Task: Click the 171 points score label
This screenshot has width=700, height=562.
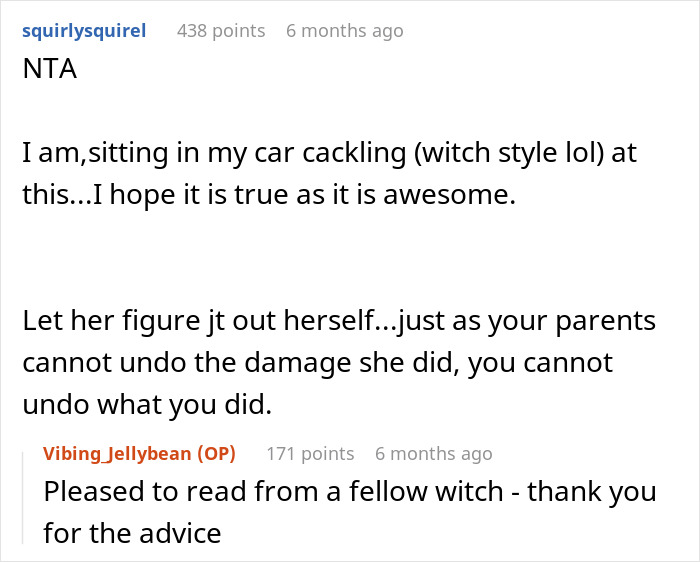Action: (310, 454)
